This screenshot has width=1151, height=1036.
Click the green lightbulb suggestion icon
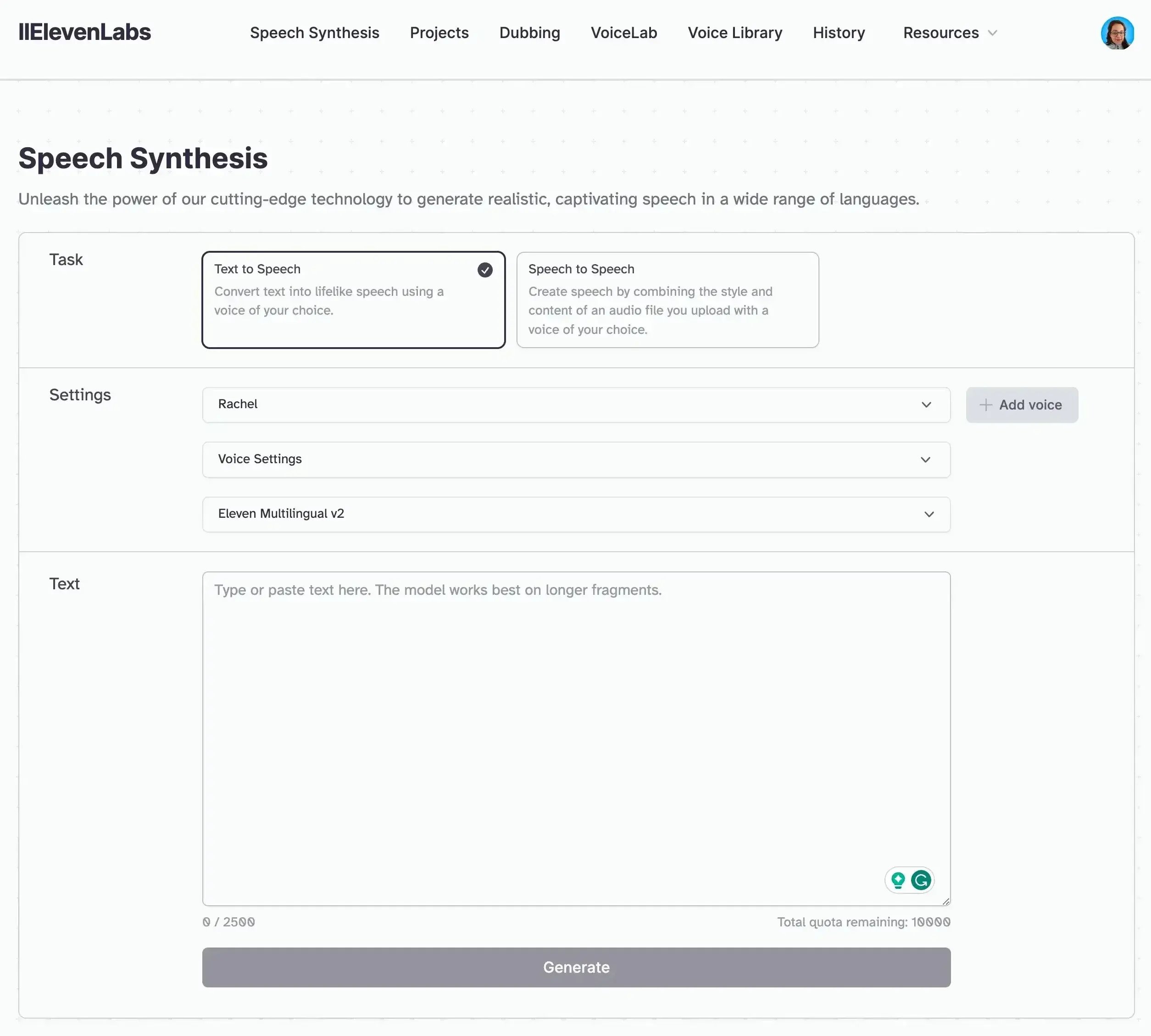(x=898, y=880)
